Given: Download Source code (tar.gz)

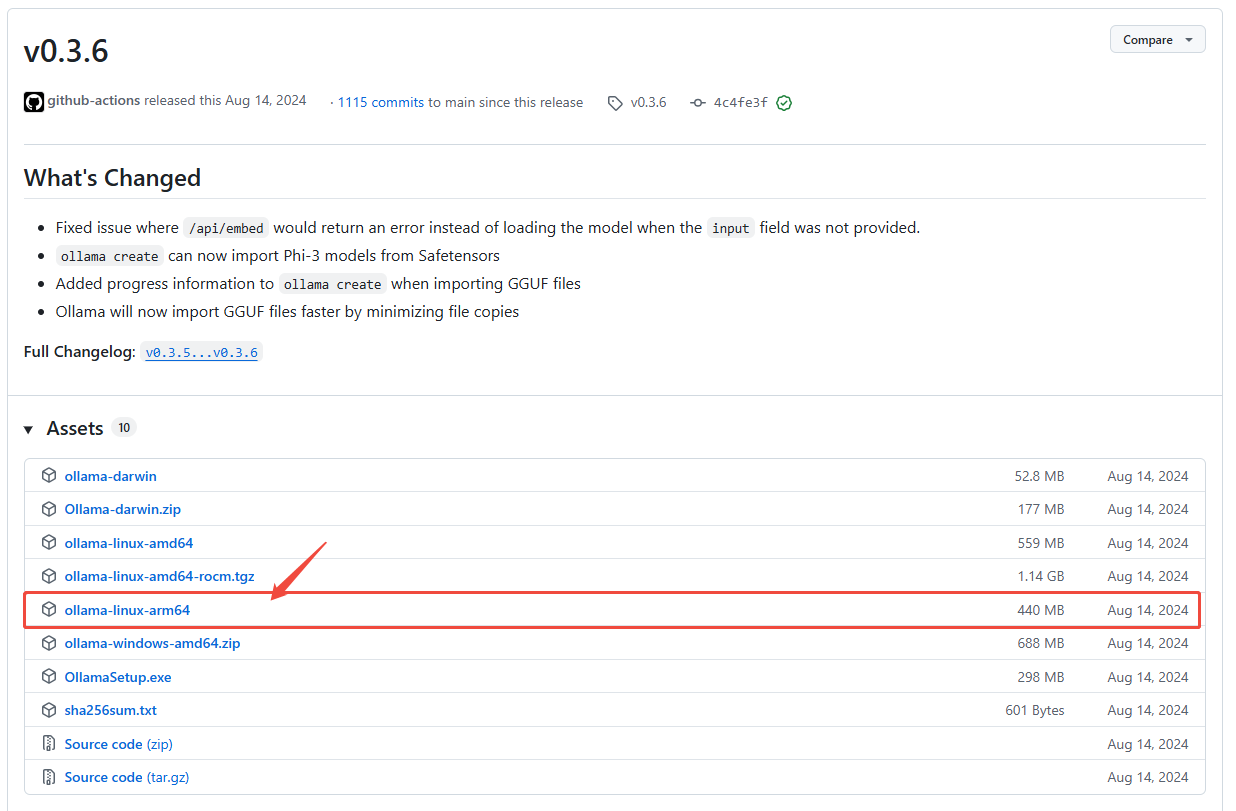Looking at the screenshot, I should click(126, 777).
